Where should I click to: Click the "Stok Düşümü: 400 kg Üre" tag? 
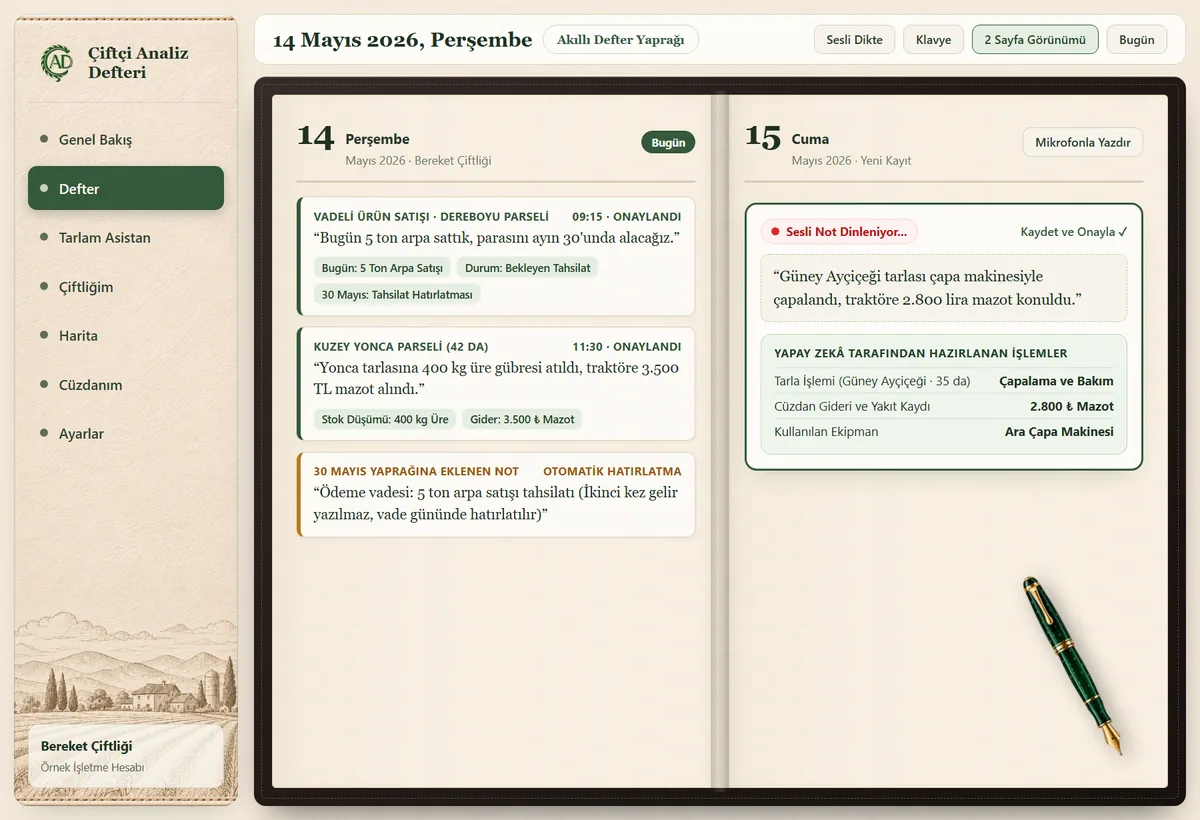click(385, 420)
